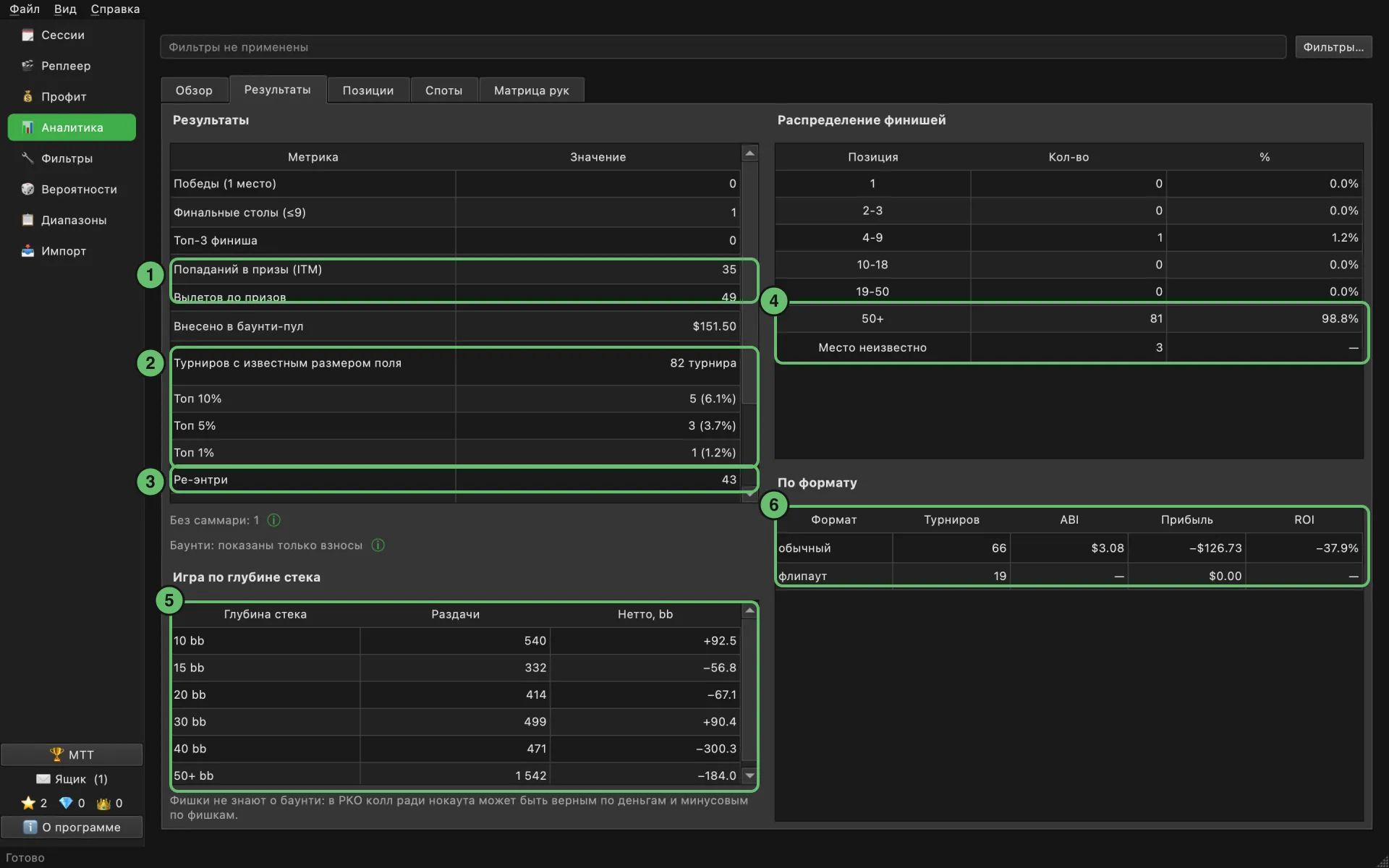The width and height of the screenshot is (1389, 868).
Task: Sort by the Кол-во column header
Action: point(1069,157)
